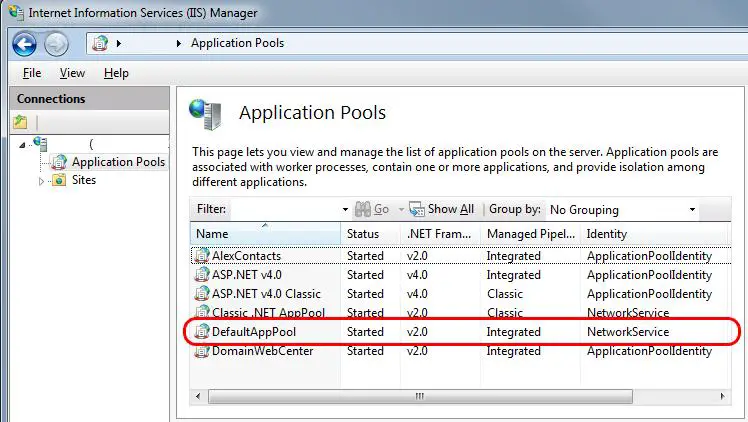Viewport: 748px width, 422px height.
Task: Click the Show All filter icon
Action: 416,209
